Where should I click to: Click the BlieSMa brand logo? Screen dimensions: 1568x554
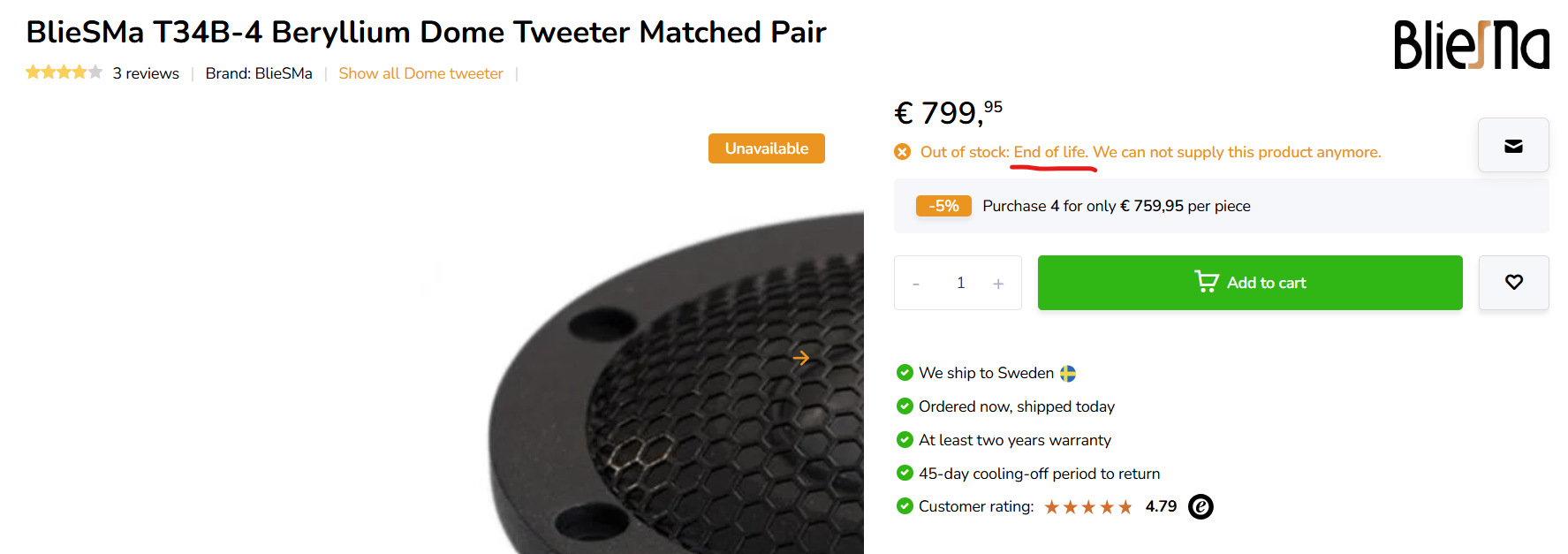(x=1471, y=45)
